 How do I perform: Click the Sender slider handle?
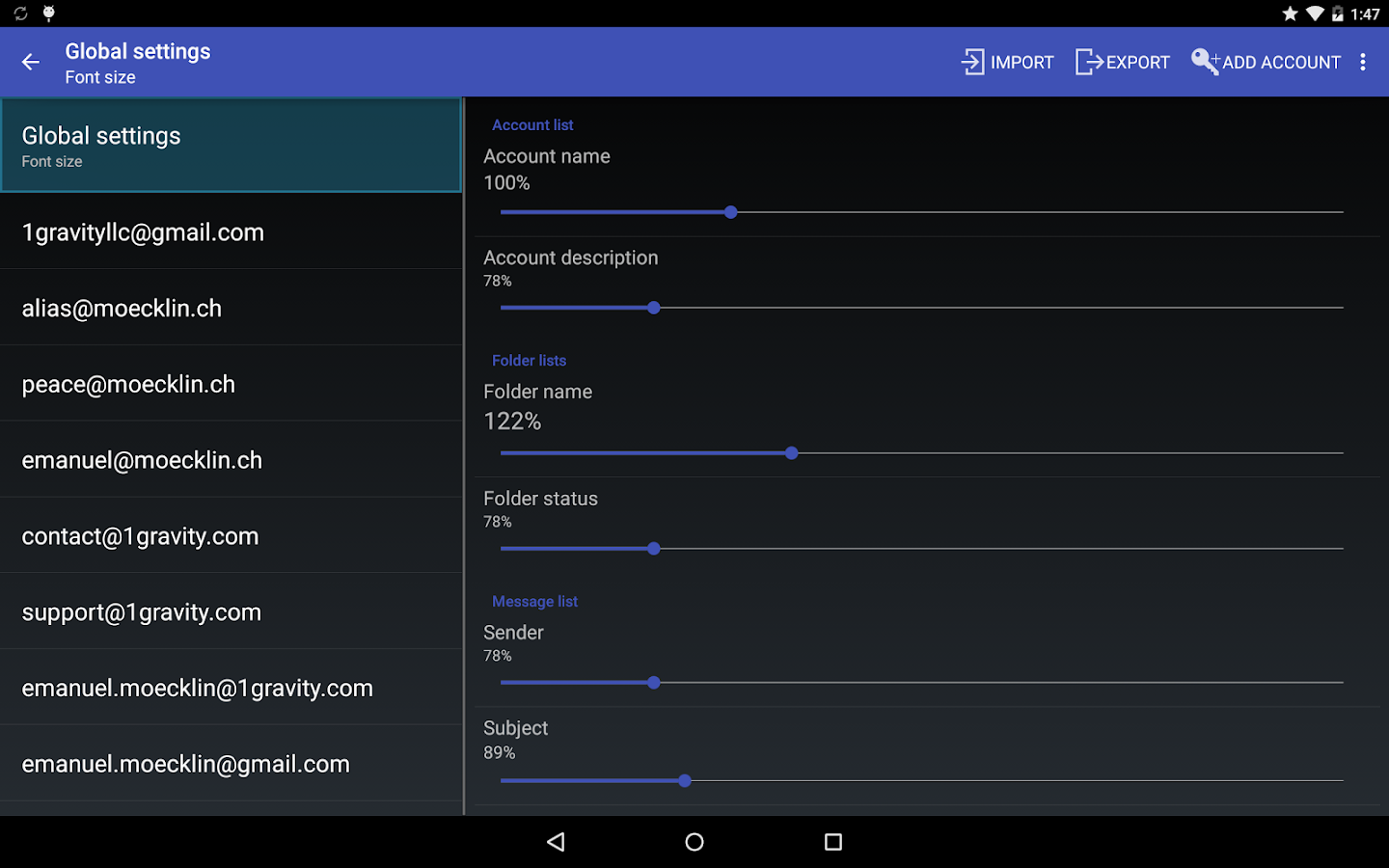coord(654,683)
